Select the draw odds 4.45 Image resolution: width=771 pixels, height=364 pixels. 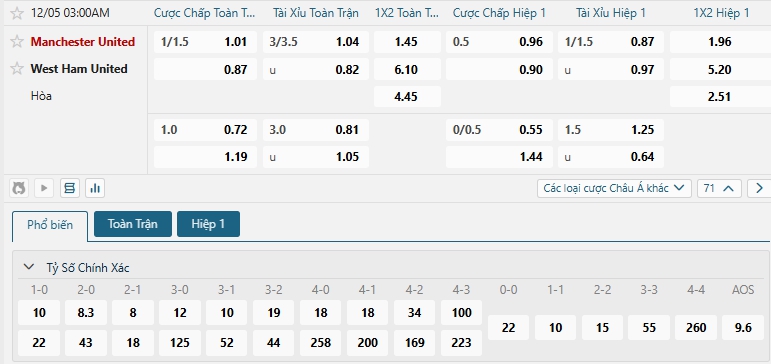[407, 96]
